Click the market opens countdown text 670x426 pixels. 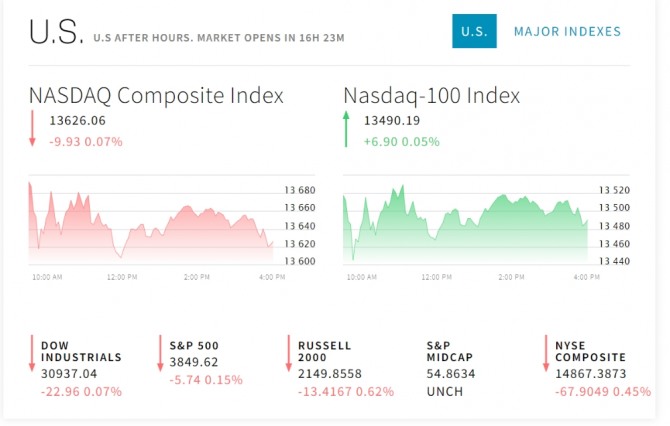click(219, 38)
